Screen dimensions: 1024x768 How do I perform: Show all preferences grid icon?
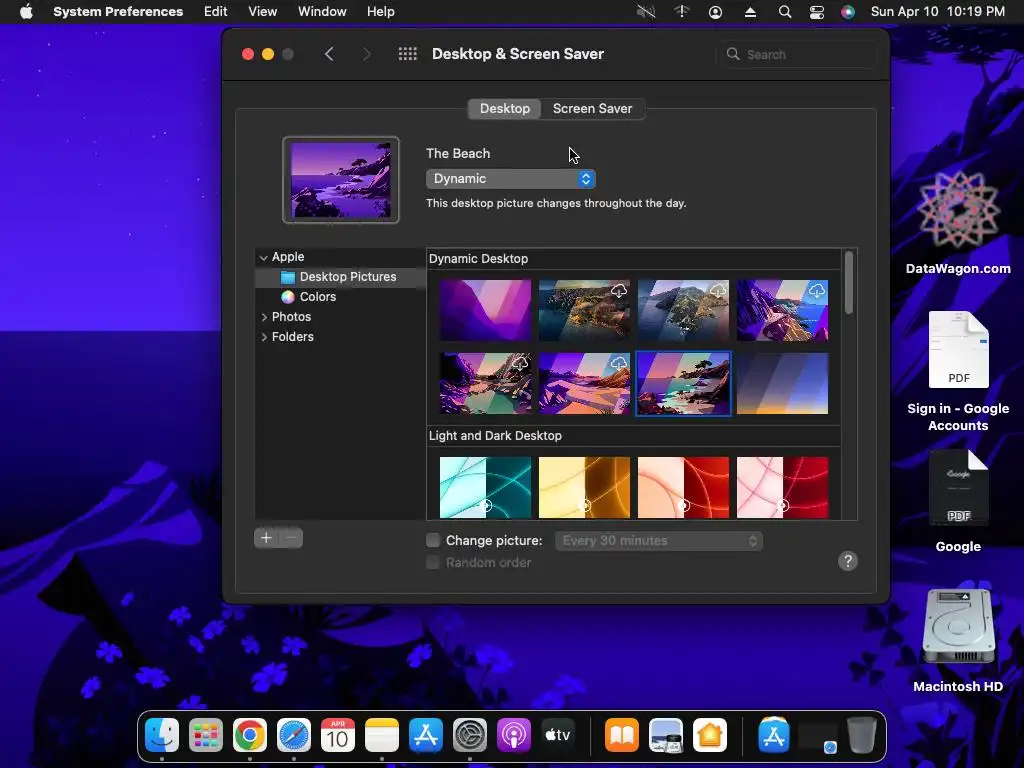(x=408, y=54)
